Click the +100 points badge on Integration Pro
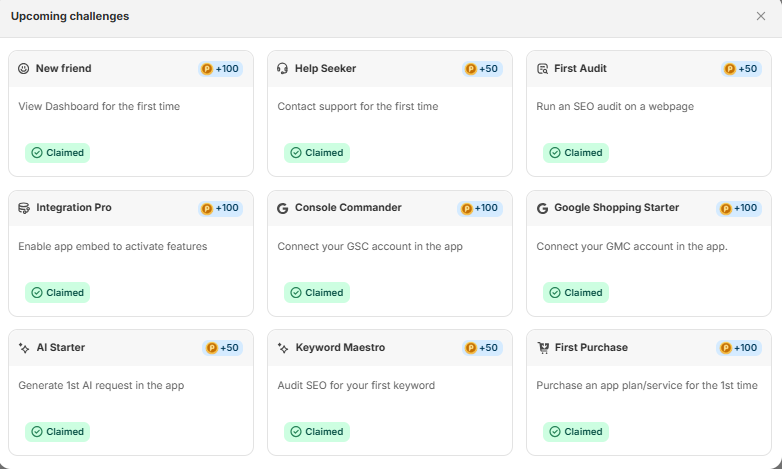The image size is (782, 469). coord(221,208)
